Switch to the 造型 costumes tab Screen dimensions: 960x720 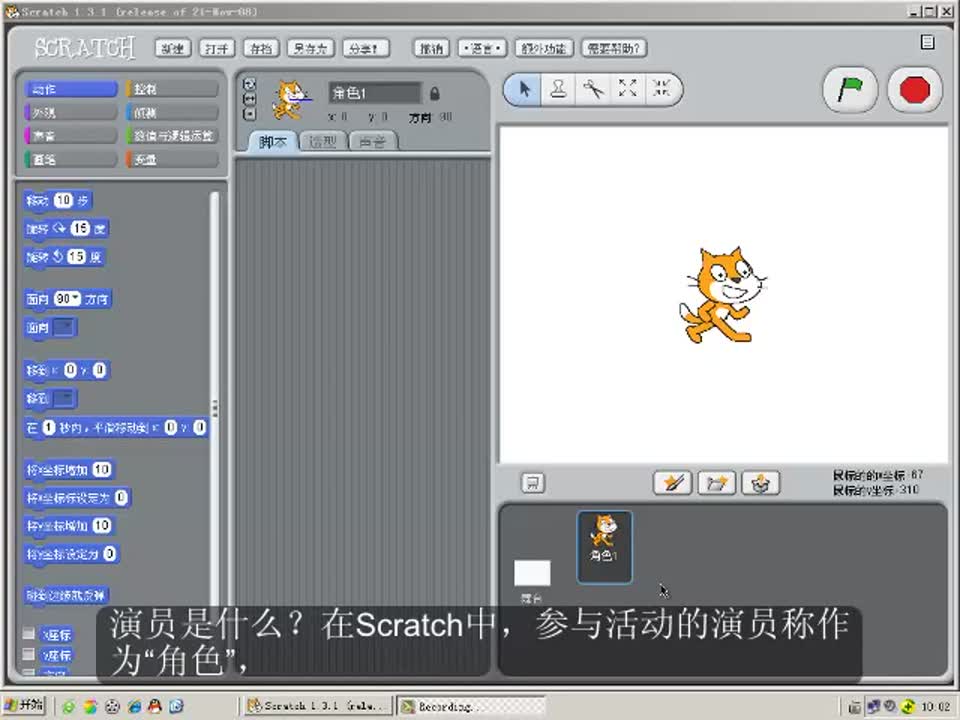322,142
